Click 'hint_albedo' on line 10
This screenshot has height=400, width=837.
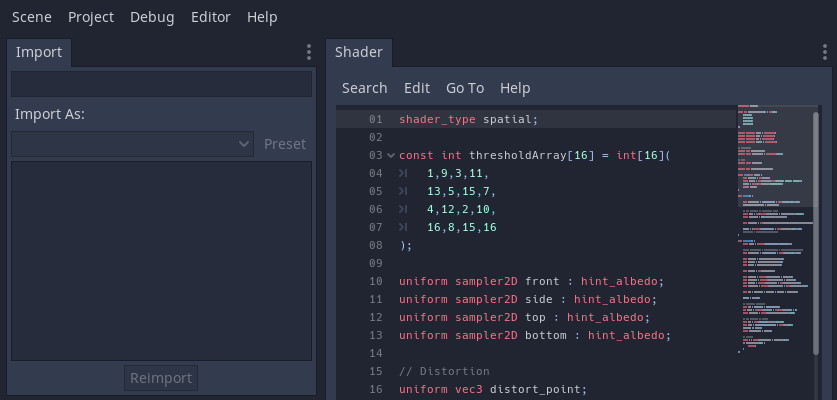[x=619, y=281]
